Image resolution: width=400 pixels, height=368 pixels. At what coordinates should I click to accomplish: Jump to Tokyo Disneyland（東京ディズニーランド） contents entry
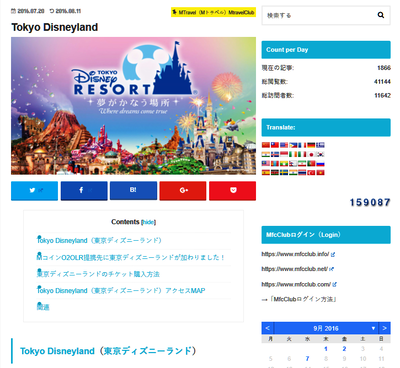pos(99,240)
